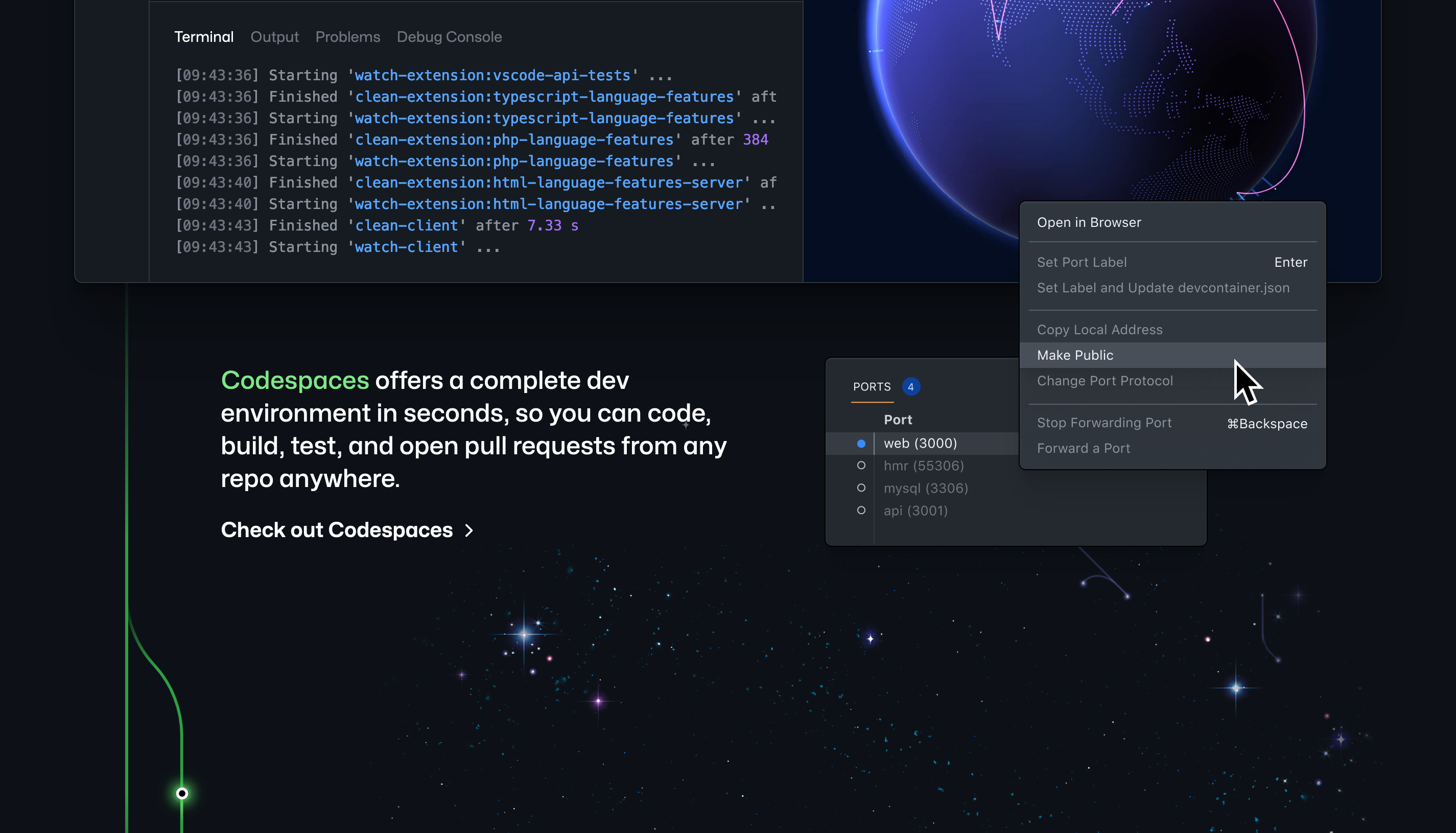The width and height of the screenshot is (1456, 833).
Task: Click Copy Local Address option
Action: [1099, 330]
